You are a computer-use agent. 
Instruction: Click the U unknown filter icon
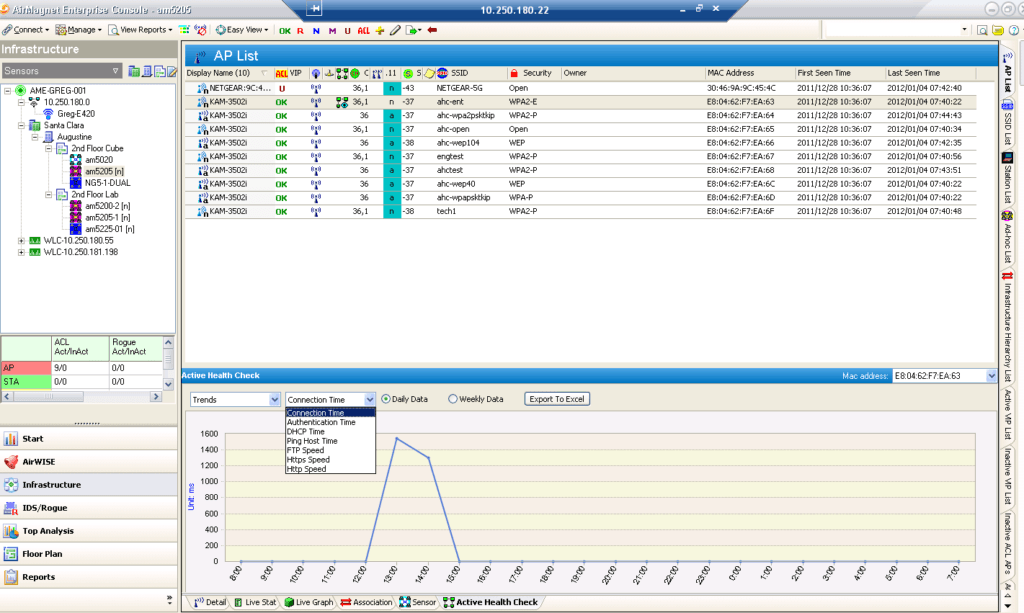coord(347,31)
